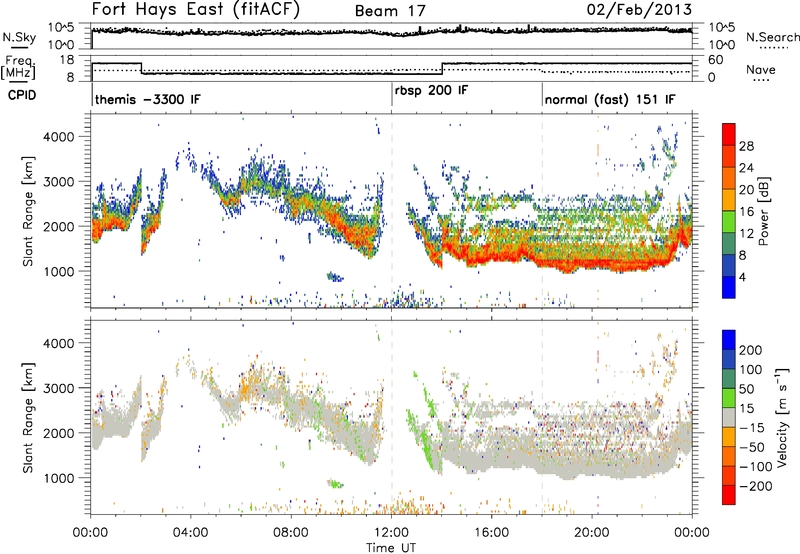Click the 'Nave' legend label

[761, 69]
